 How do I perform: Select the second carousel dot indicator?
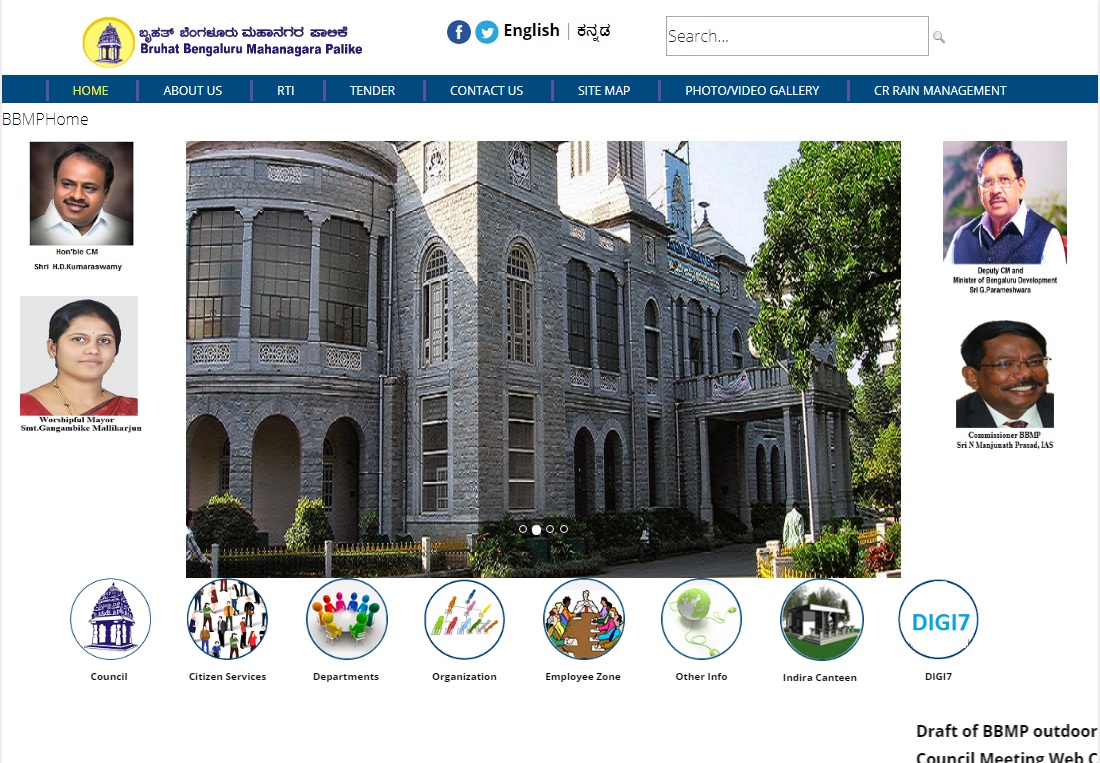[536, 530]
